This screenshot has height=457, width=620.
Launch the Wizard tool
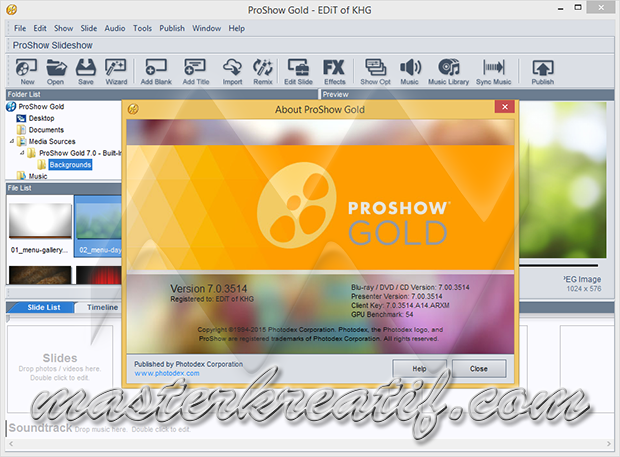pos(116,72)
